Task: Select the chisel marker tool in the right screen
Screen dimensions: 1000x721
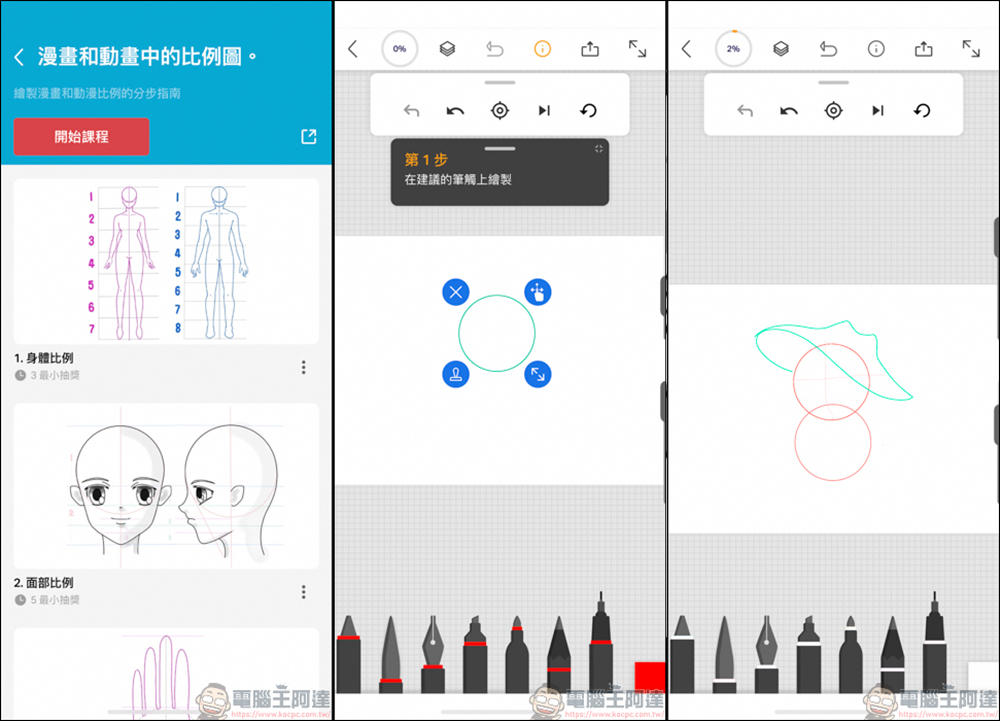Action: (x=808, y=654)
